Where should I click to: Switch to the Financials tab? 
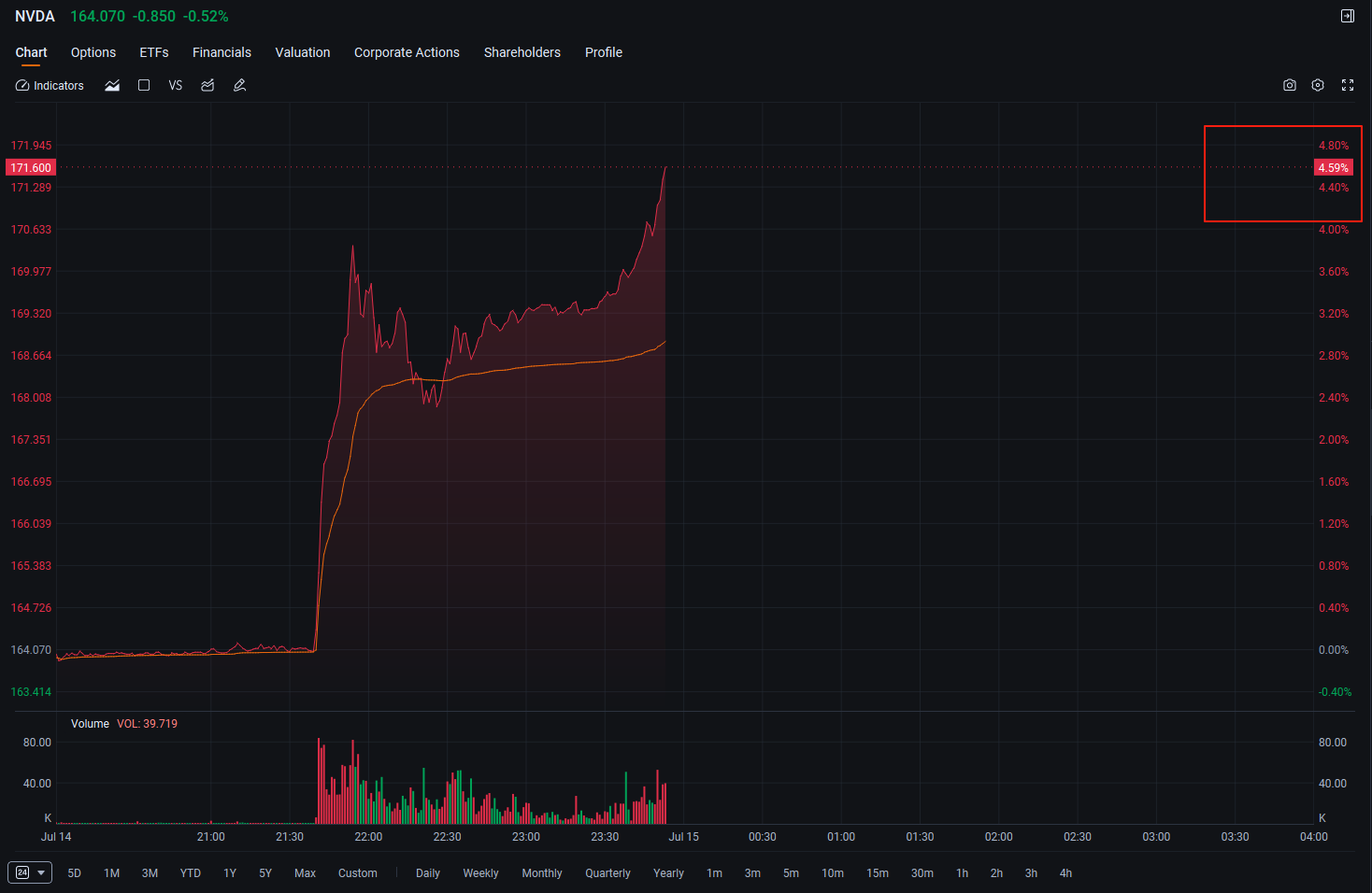click(222, 52)
